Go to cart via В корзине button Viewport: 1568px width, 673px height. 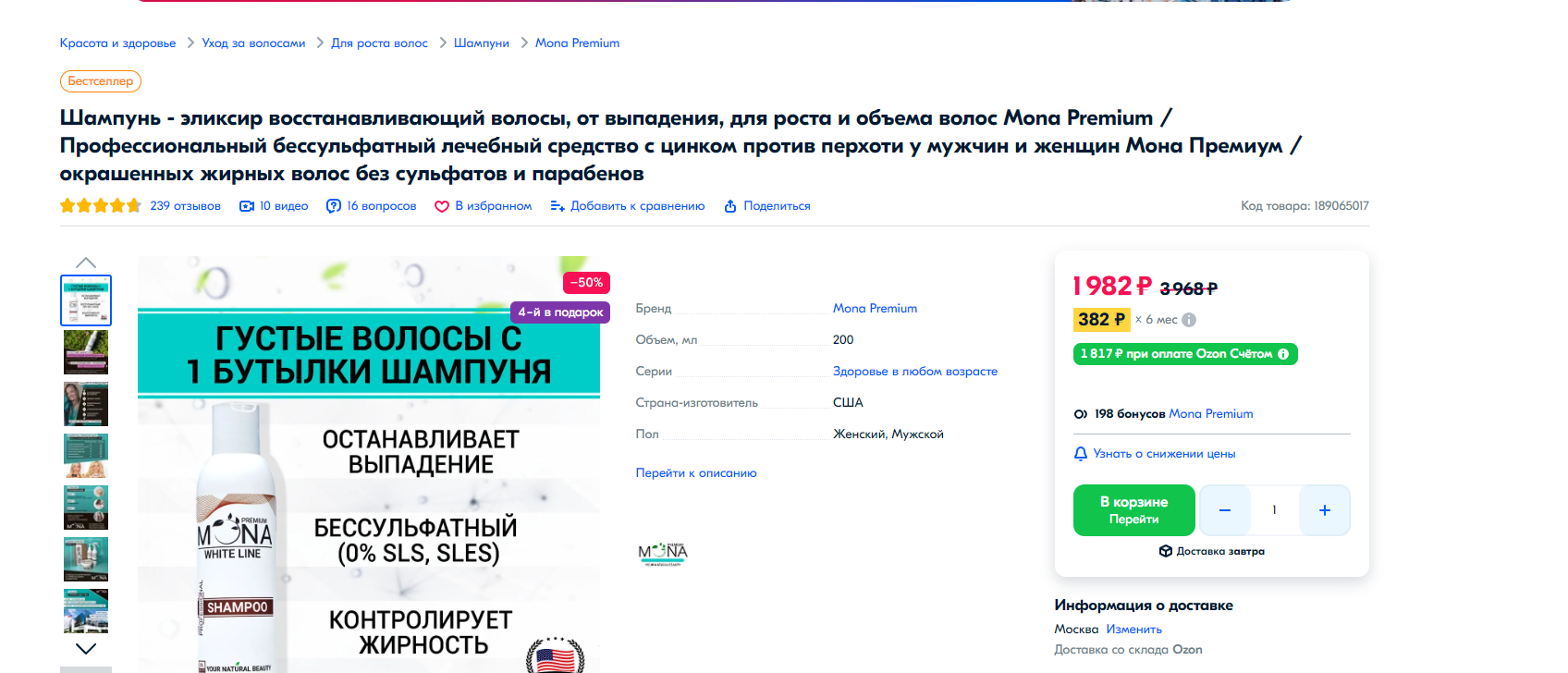(1134, 510)
